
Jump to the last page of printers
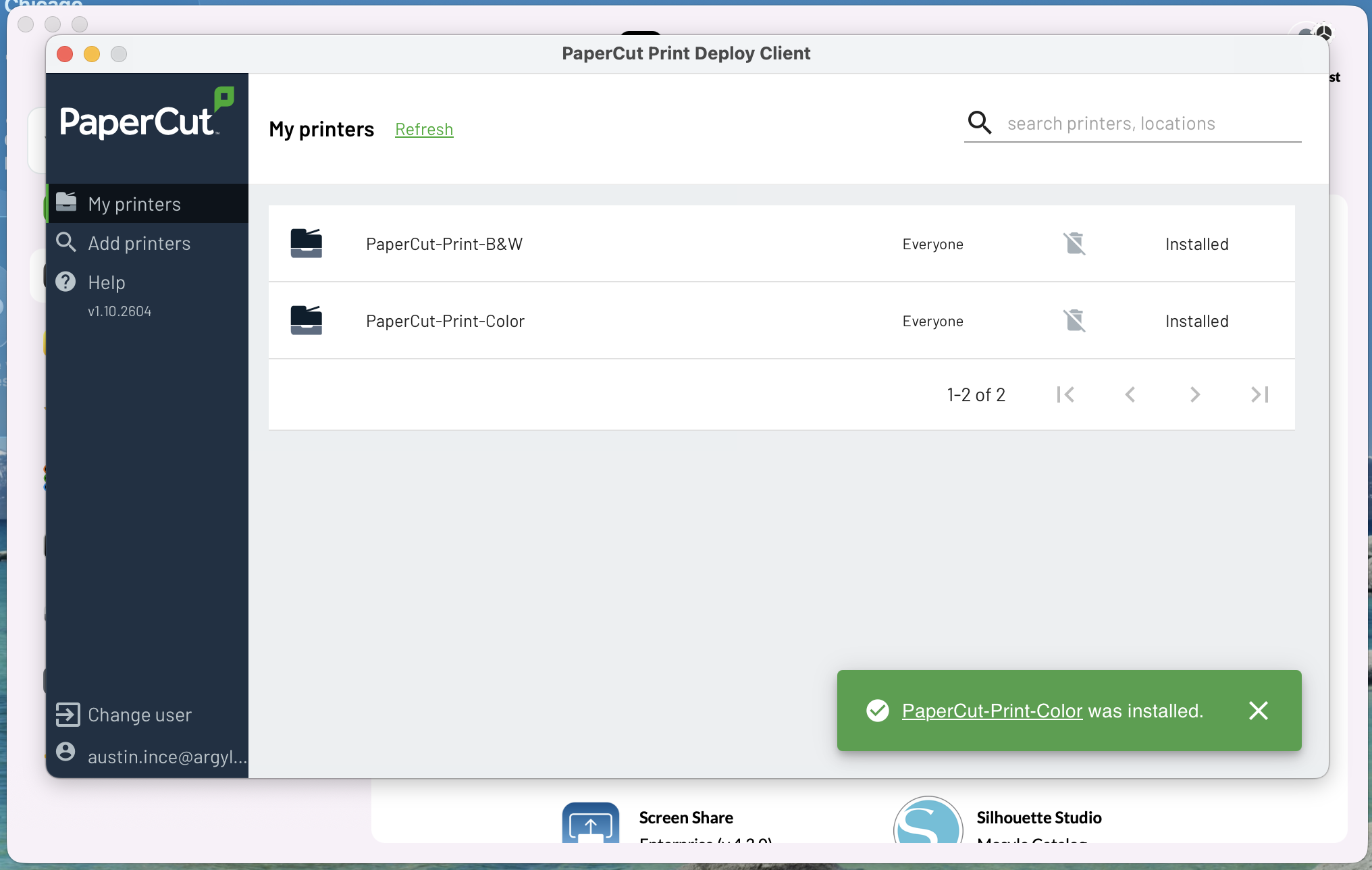point(1259,394)
